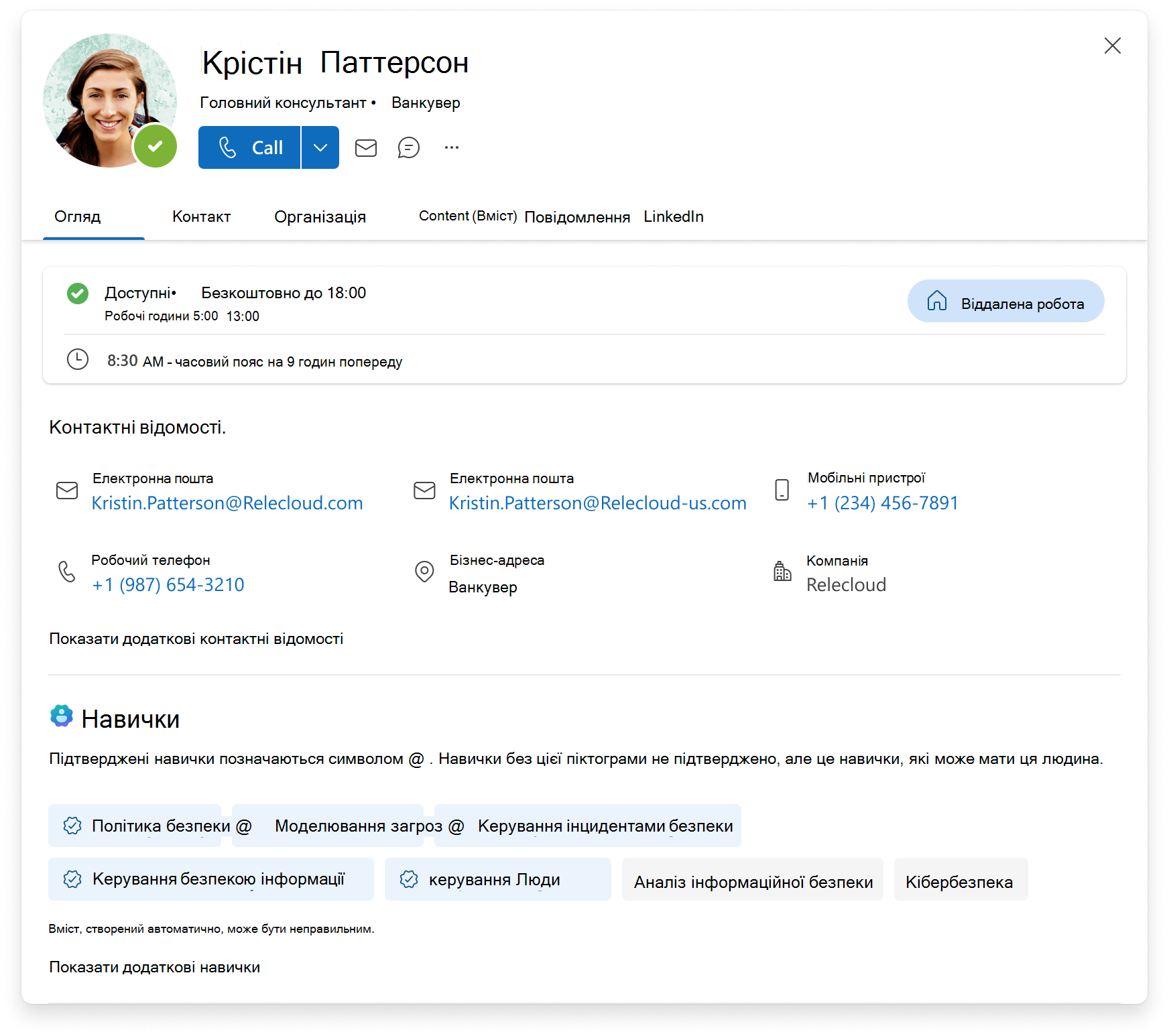Screen dimensions: 1169x1036
Task: Click the envelope icon beside Relecloud.com email
Action: tap(67, 491)
